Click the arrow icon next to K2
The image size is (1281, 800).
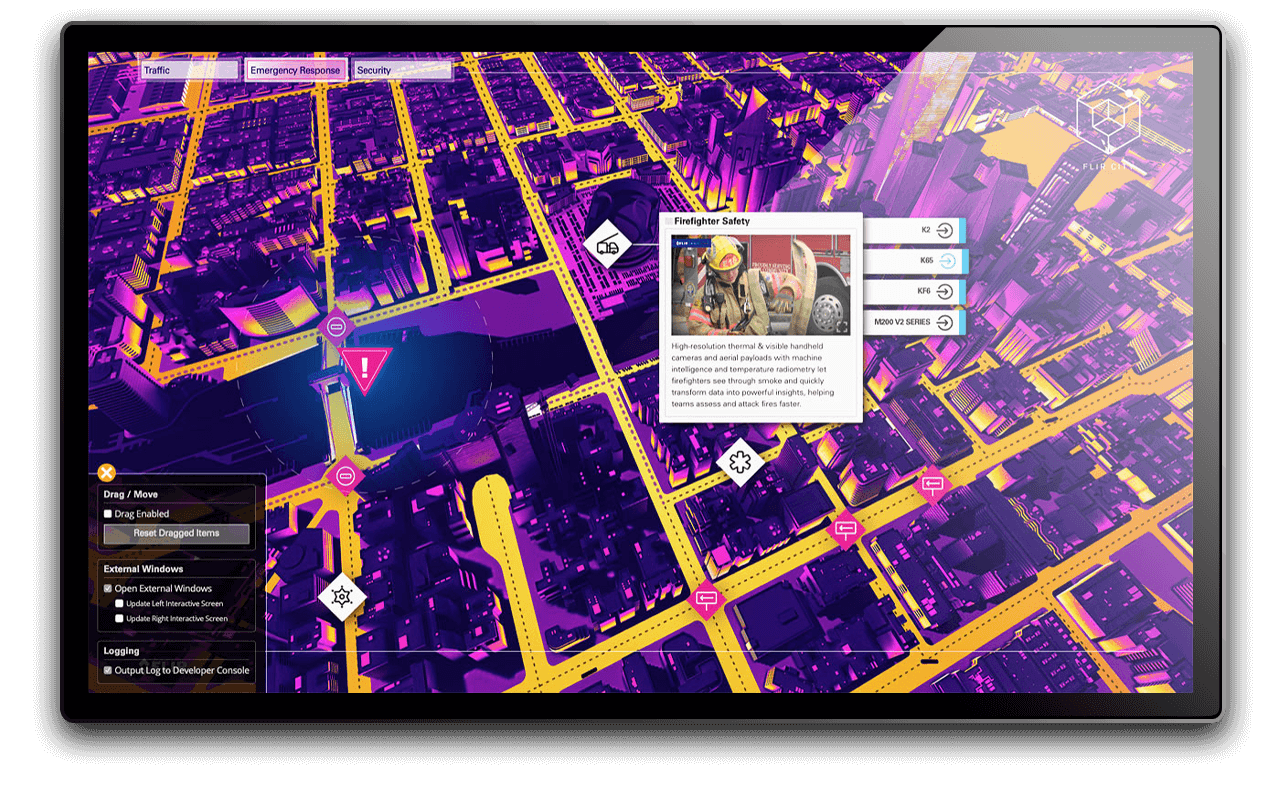click(x=946, y=230)
